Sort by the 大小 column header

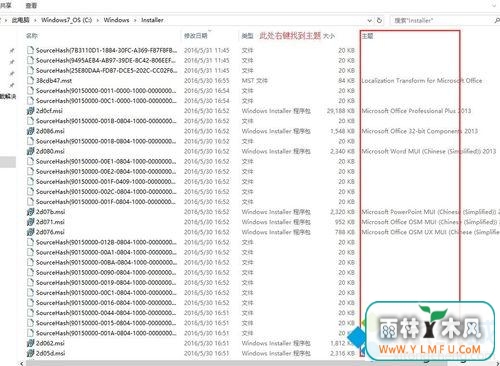coord(329,36)
